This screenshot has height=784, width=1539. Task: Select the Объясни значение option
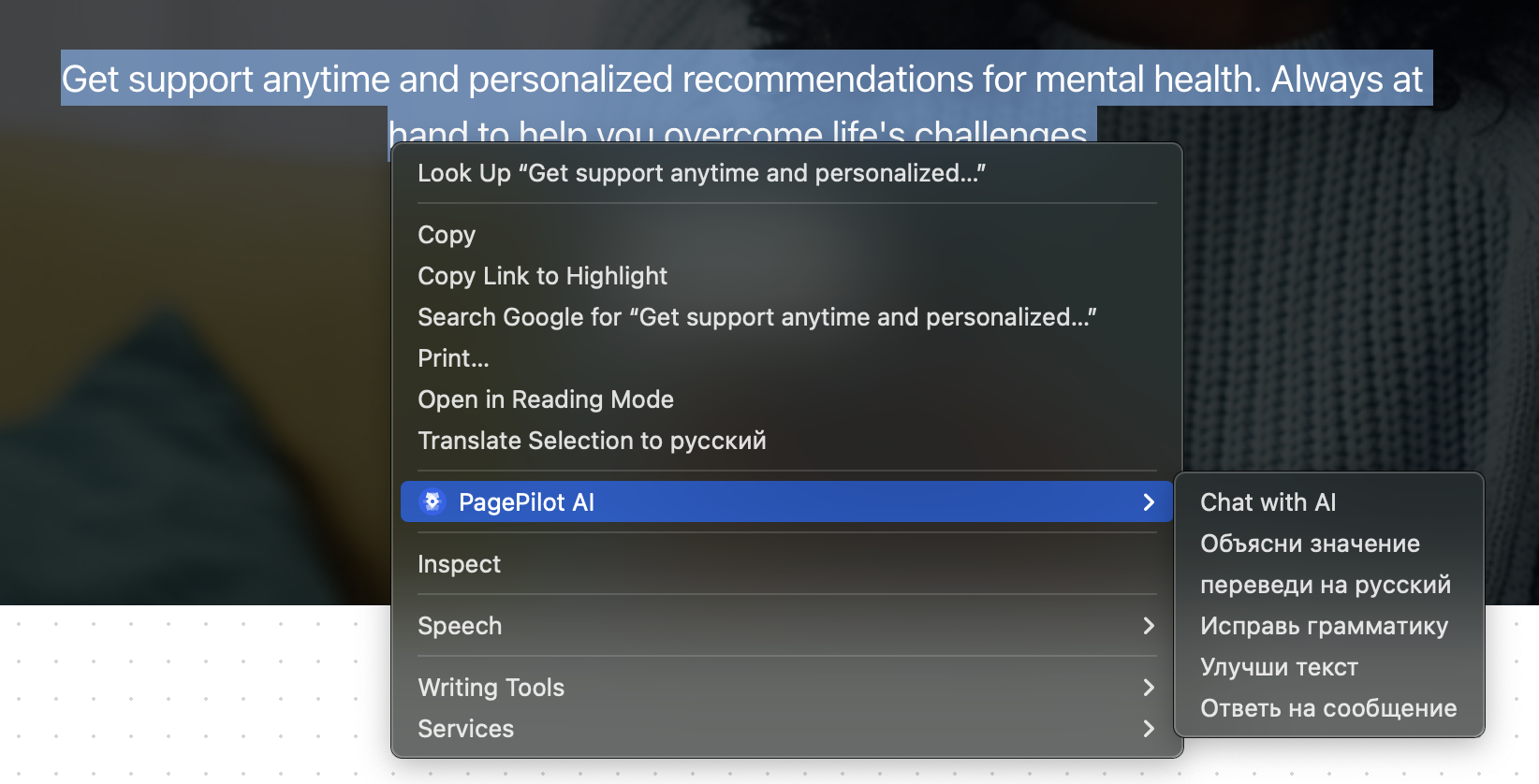1310,544
